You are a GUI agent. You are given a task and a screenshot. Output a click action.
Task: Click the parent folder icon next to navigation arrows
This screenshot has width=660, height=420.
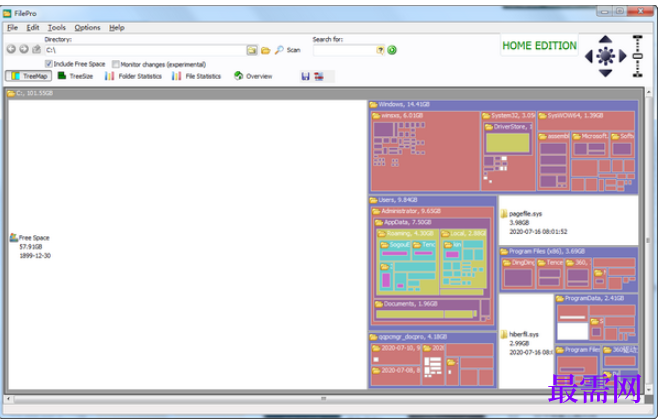37,50
